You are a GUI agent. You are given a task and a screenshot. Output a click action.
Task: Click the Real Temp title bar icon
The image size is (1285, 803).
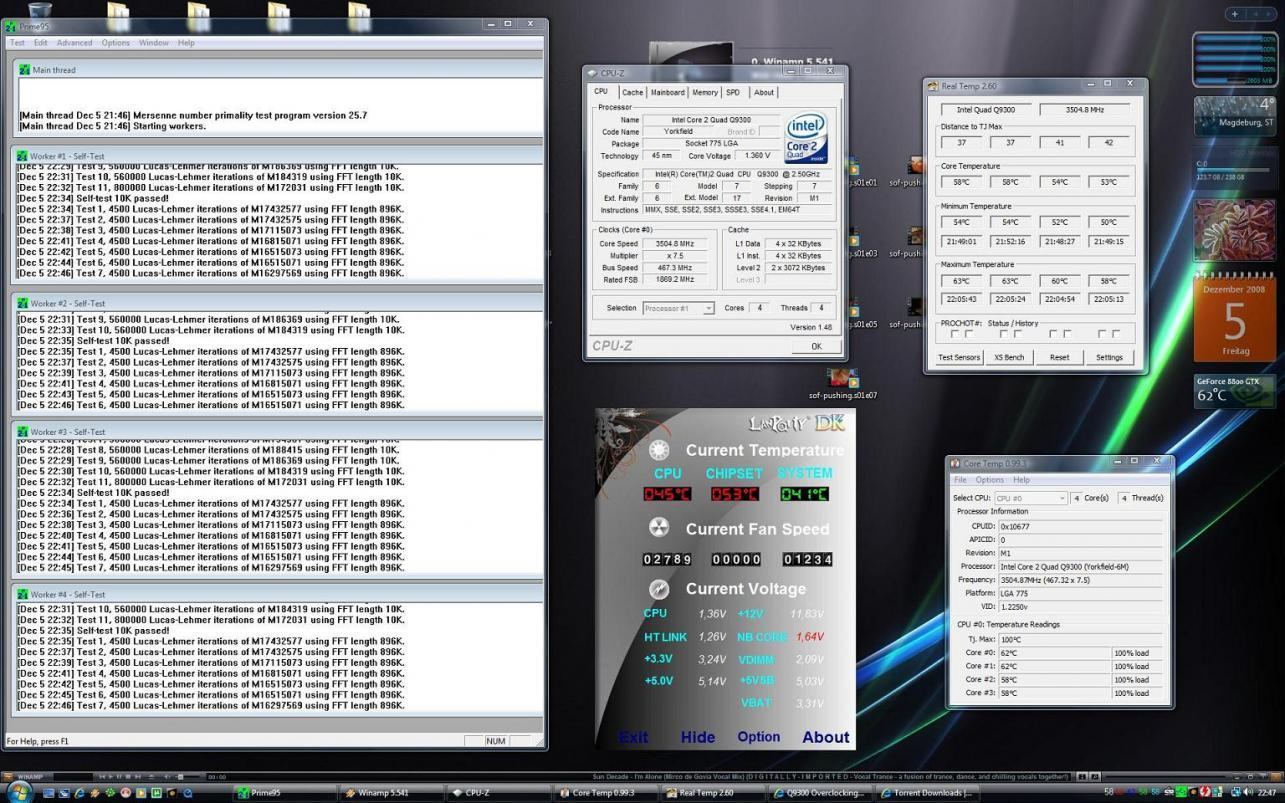[933, 86]
